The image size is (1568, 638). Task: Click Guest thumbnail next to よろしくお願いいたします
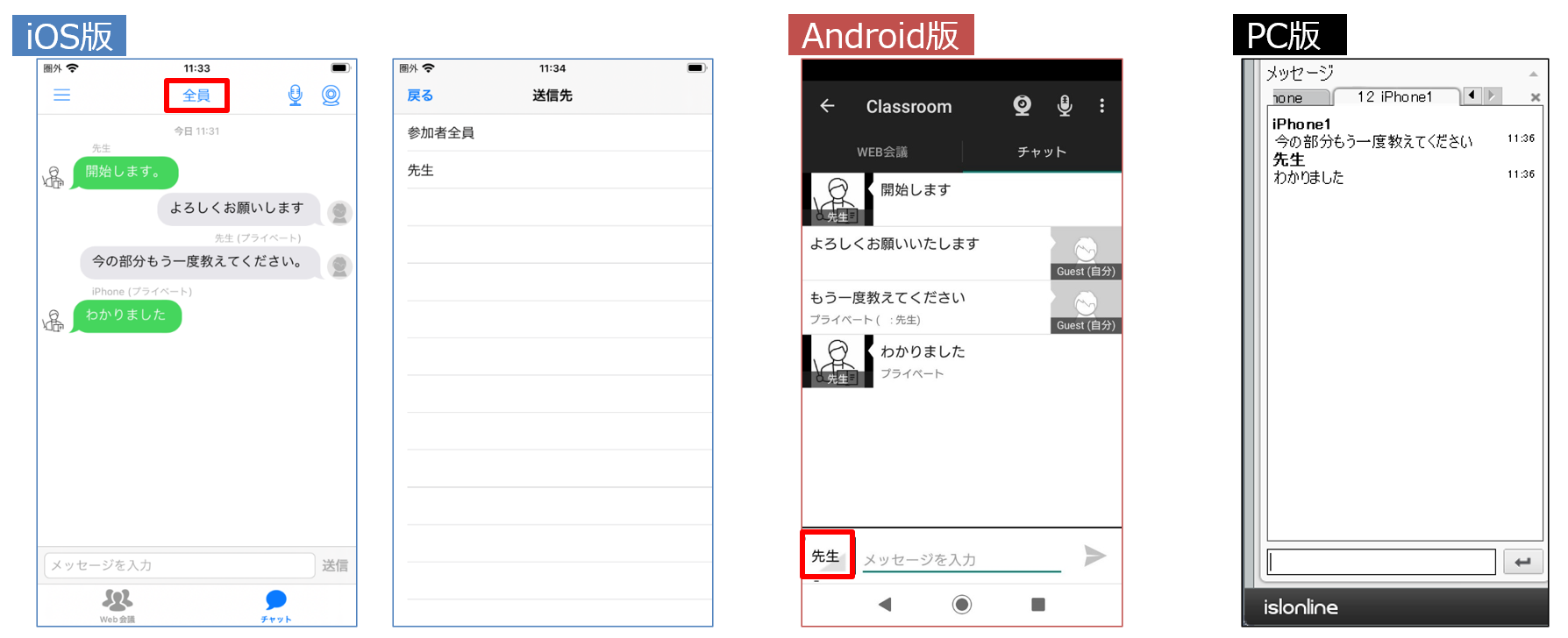(x=1086, y=254)
